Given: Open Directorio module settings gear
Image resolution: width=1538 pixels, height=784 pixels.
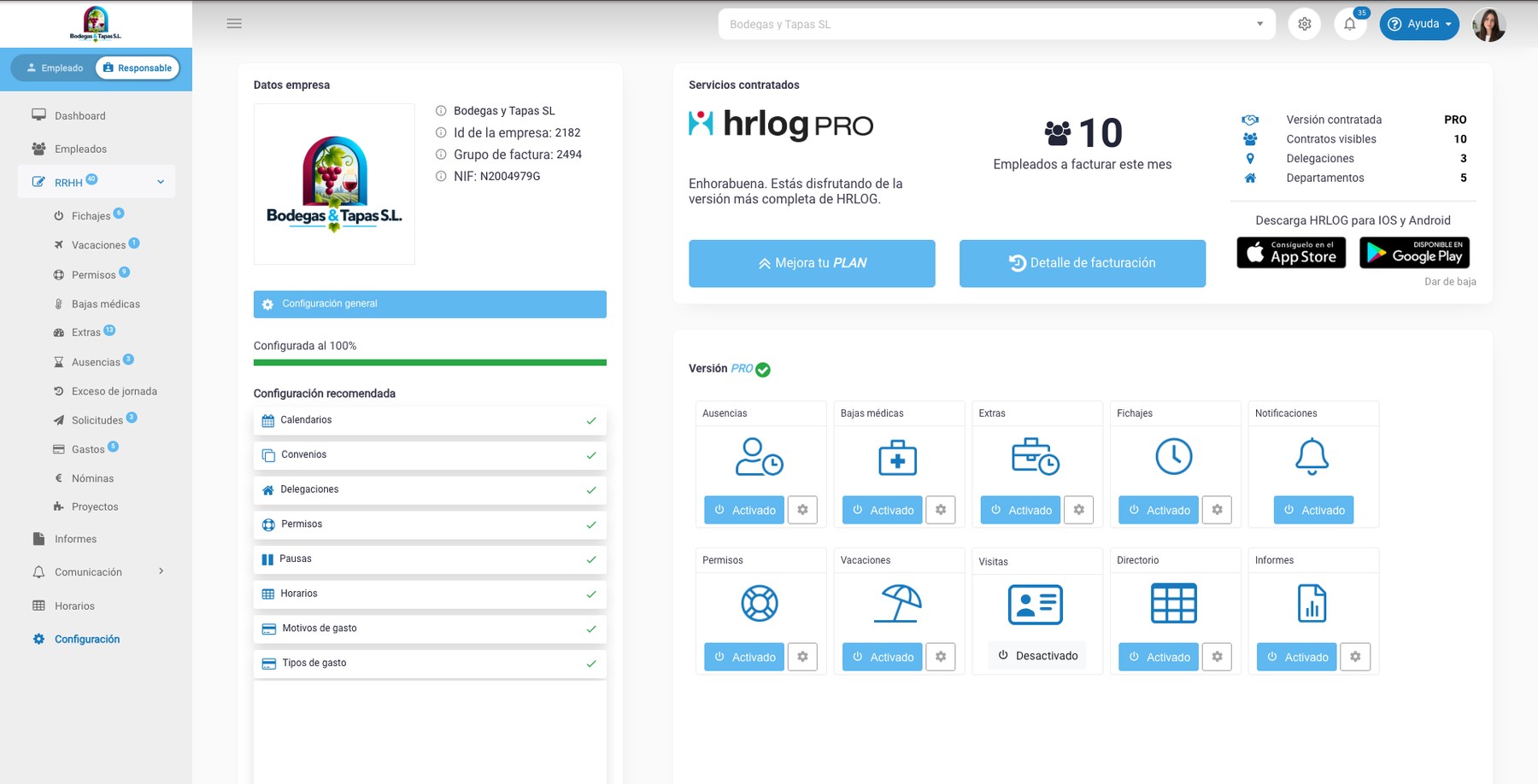Looking at the screenshot, I should click(1217, 657).
